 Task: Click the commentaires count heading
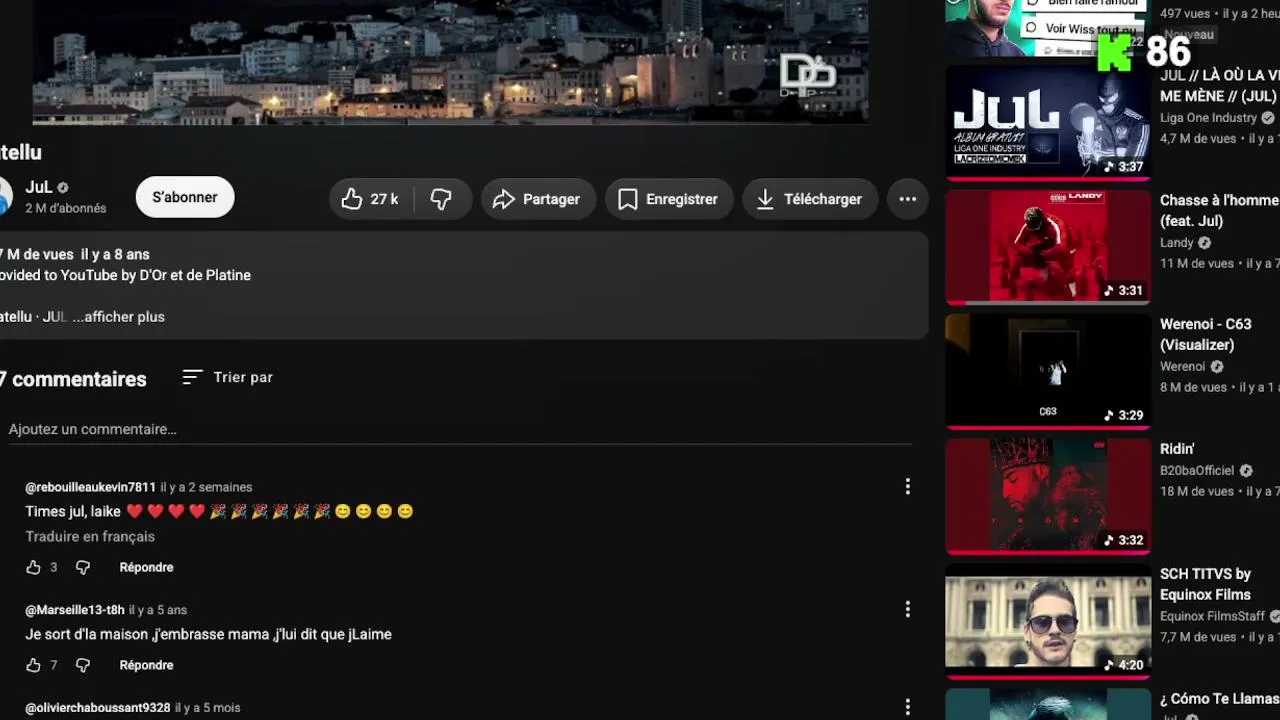[73, 379]
